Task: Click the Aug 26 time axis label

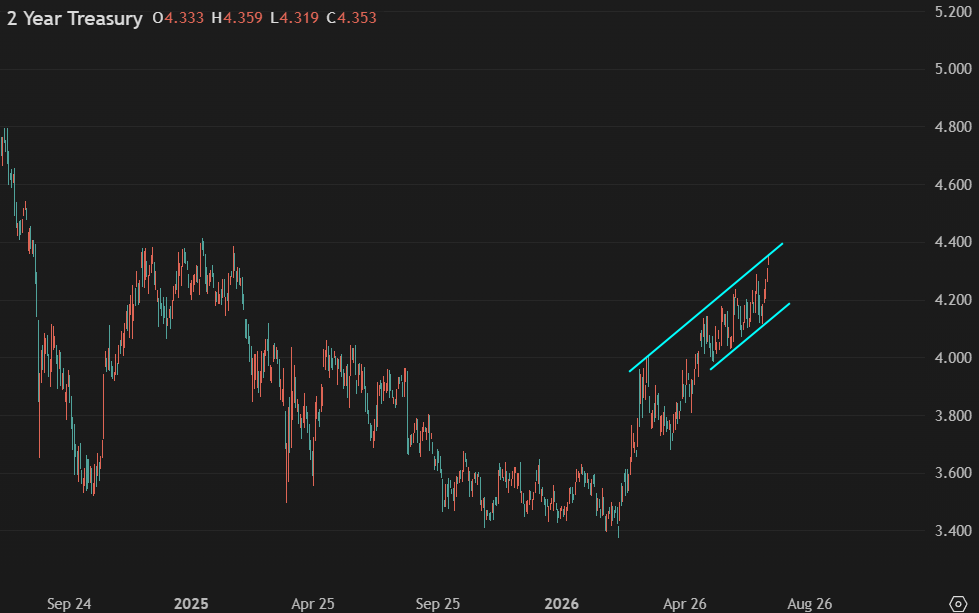Action: pyautogui.click(x=810, y=604)
